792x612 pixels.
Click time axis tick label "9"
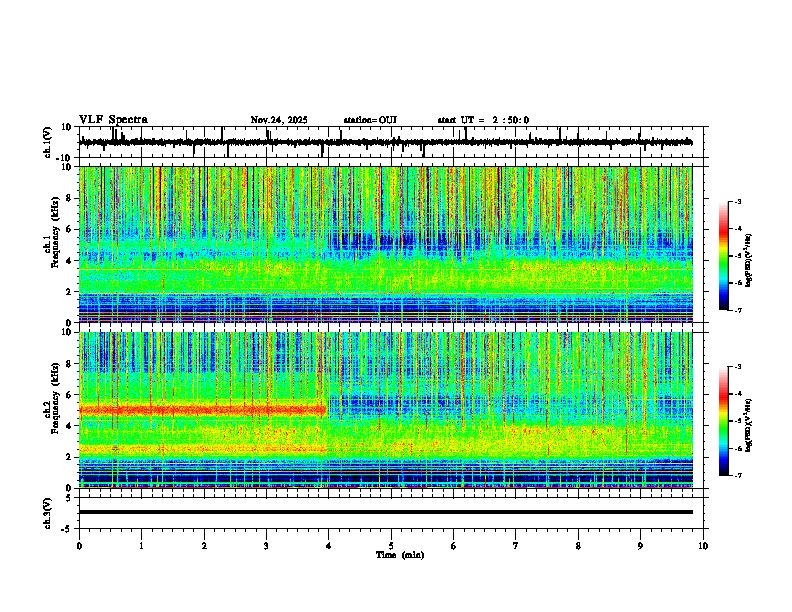point(640,546)
